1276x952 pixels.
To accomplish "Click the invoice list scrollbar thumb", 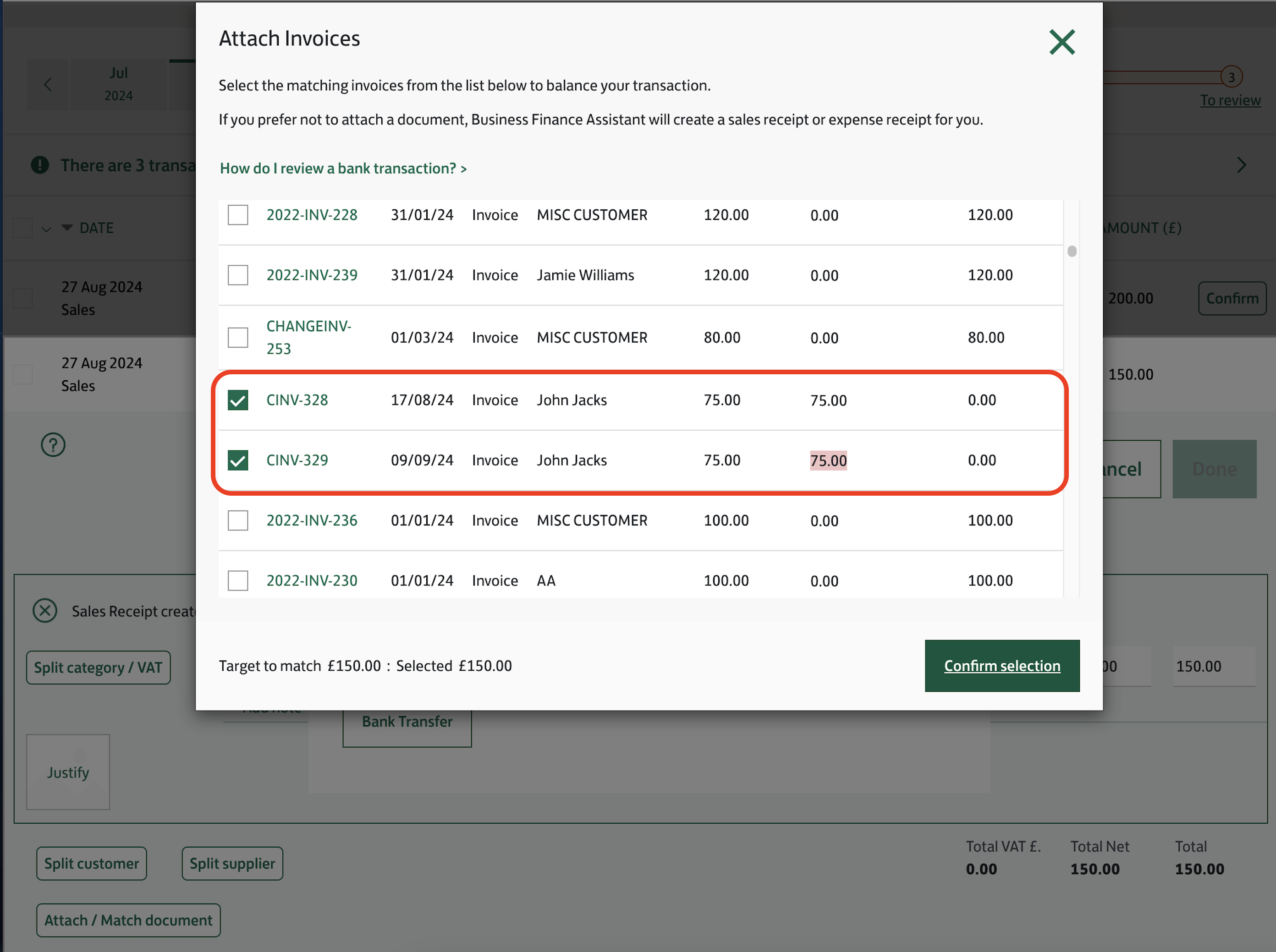I will tap(1072, 251).
